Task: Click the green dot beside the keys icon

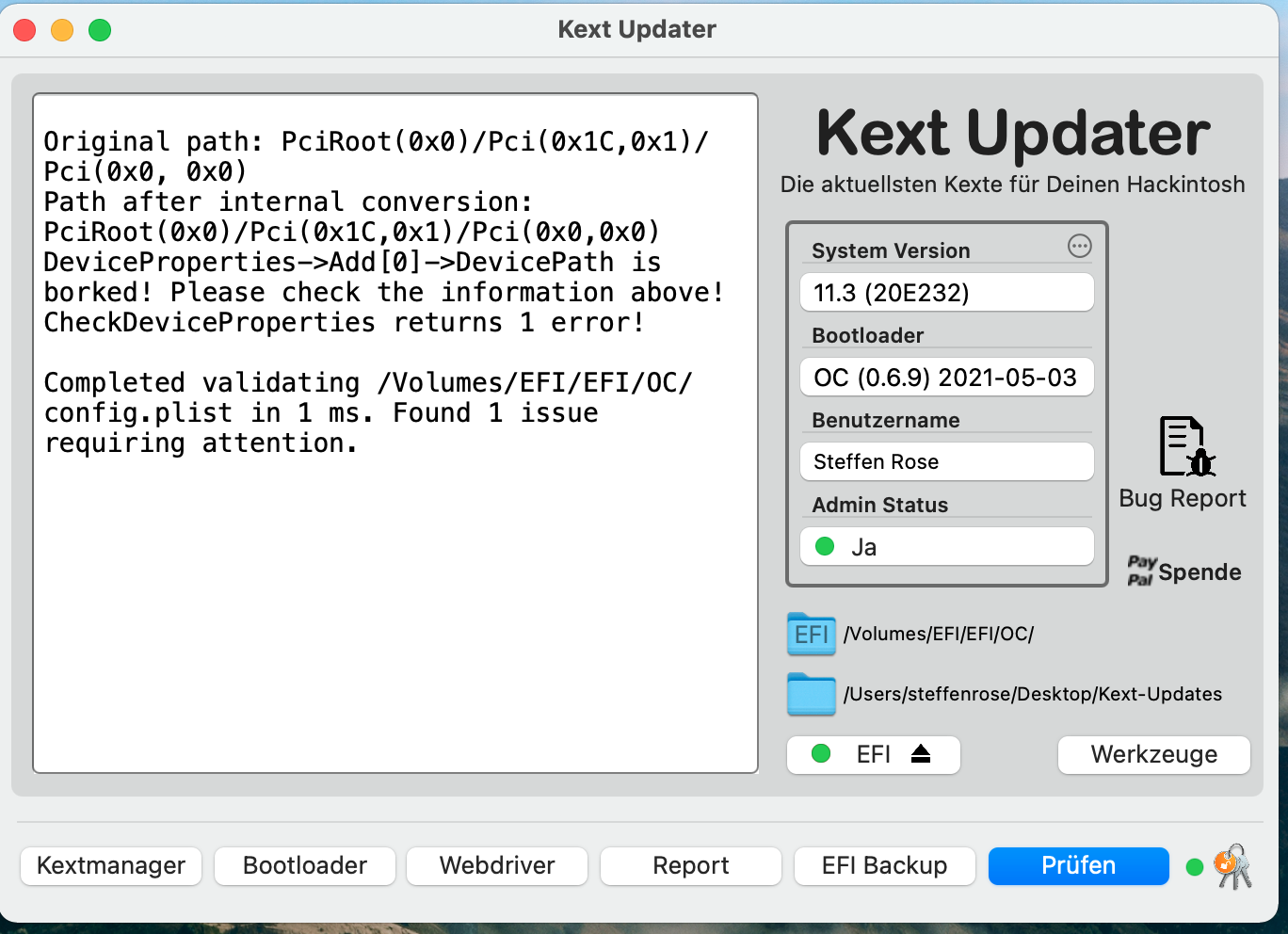Action: tap(1195, 867)
